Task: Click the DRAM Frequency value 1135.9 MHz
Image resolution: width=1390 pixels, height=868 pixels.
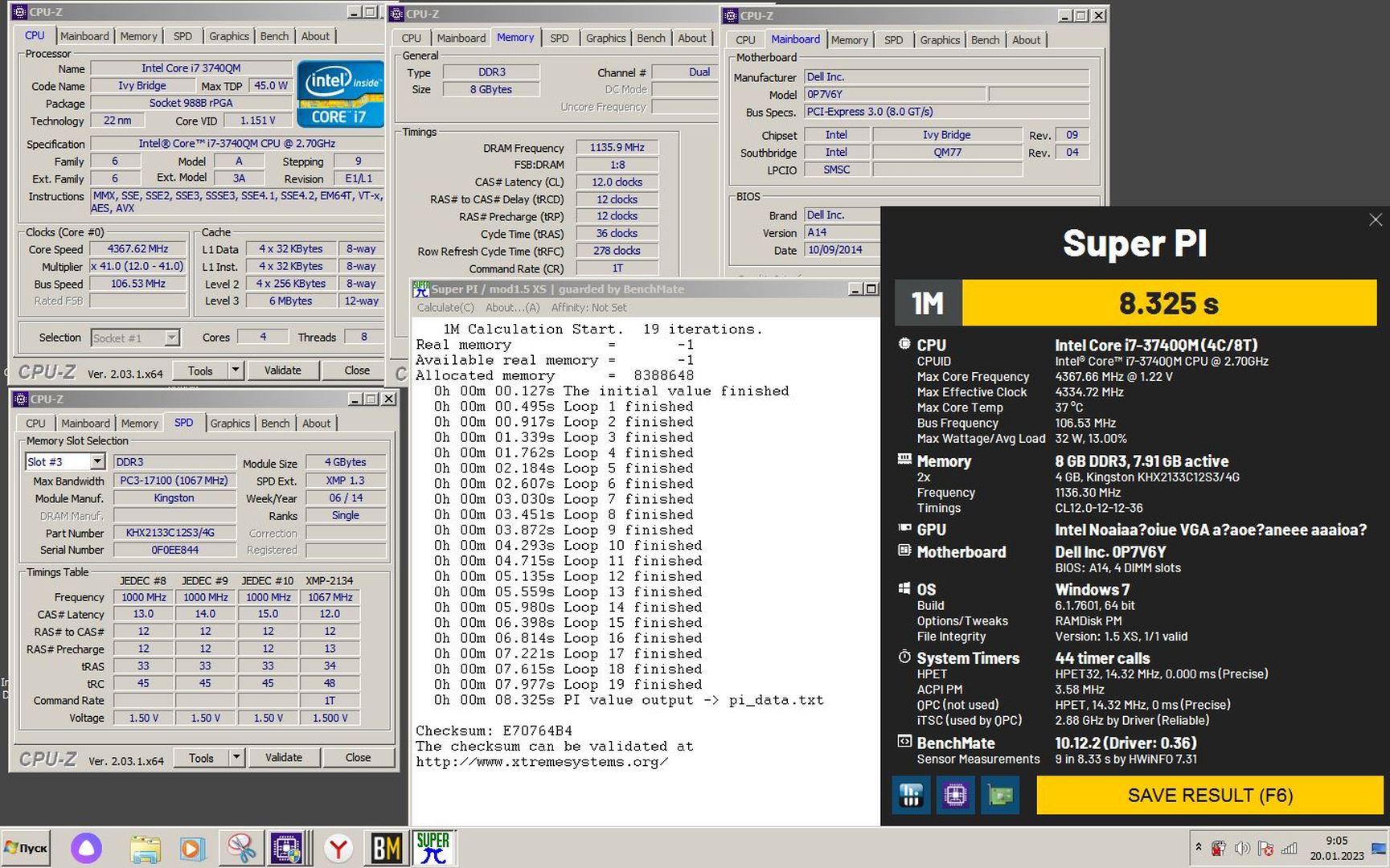Action: point(617,148)
